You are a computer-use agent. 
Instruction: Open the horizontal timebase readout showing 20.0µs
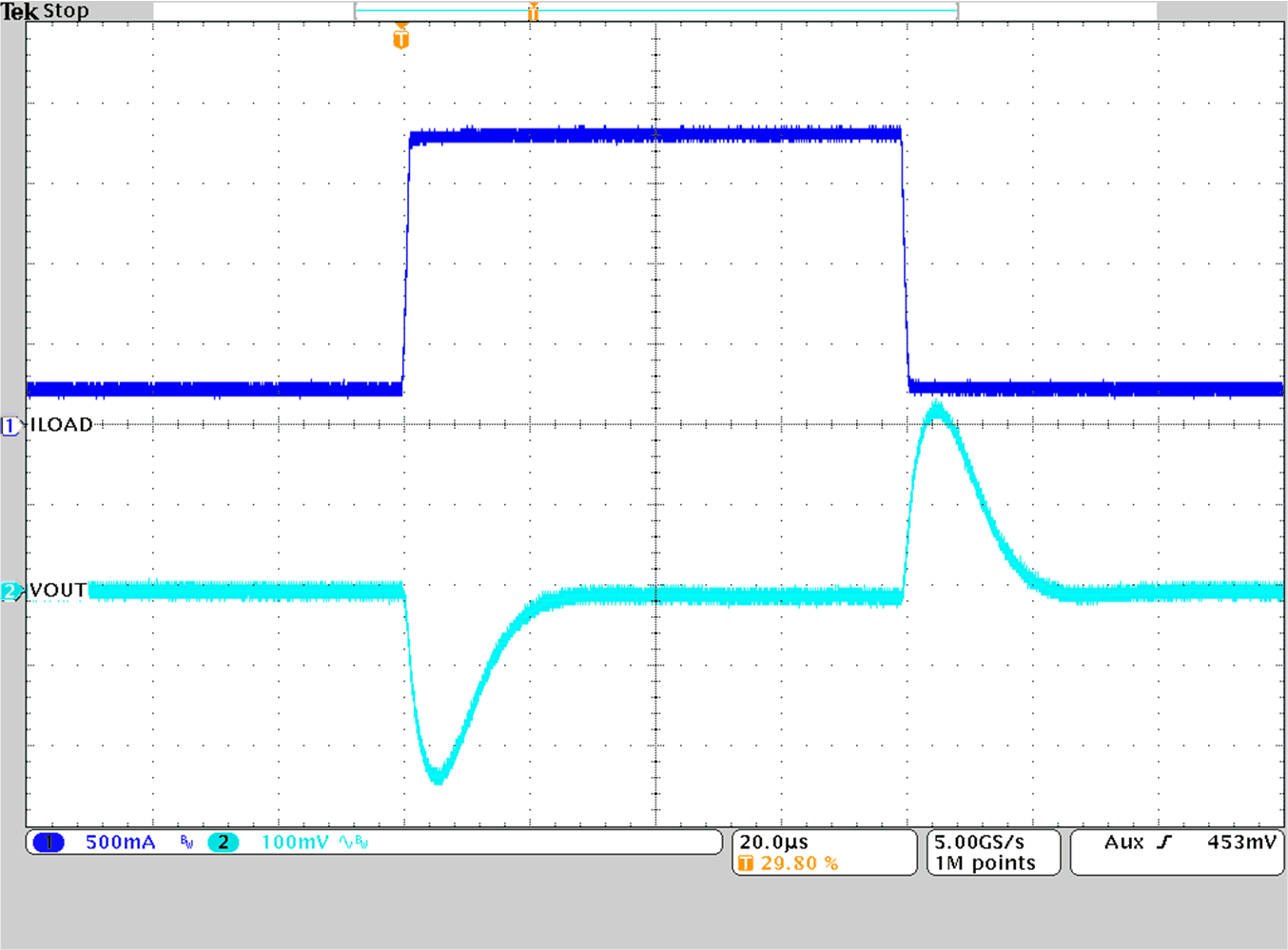[x=775, y=841]
